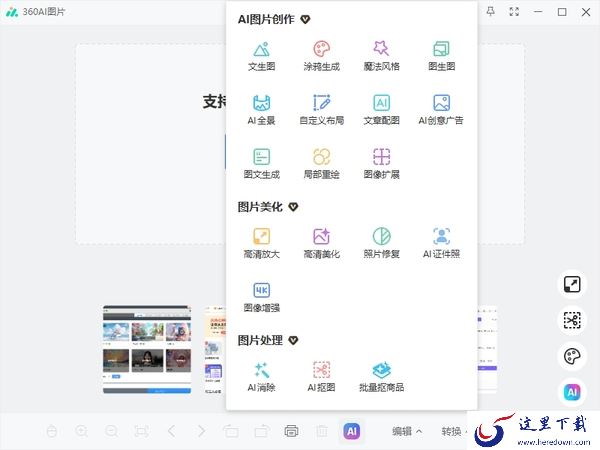Open the gallery screenshot thumbnail on left

point(147,349)
